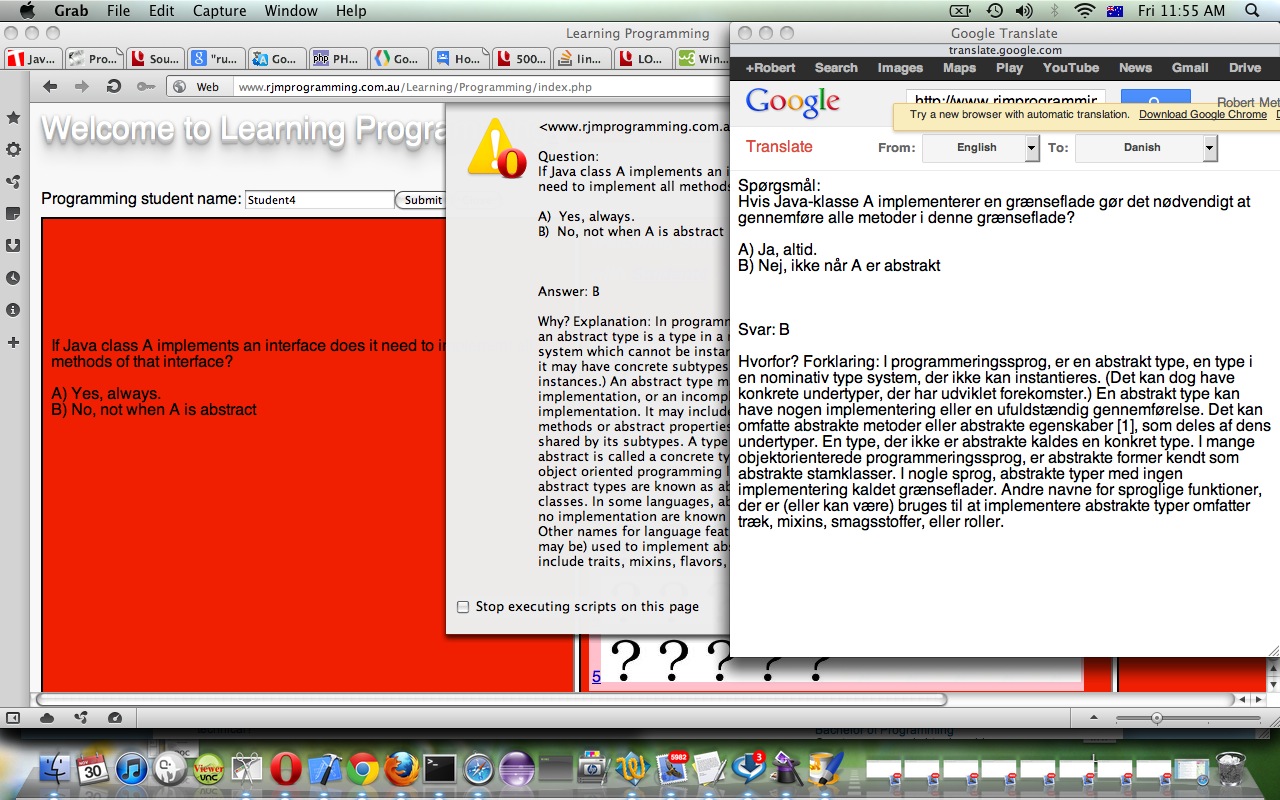This screenshot has height=800, width=1280.
Task: Click Gmail in Google top bar
Action: (1190, 68)
